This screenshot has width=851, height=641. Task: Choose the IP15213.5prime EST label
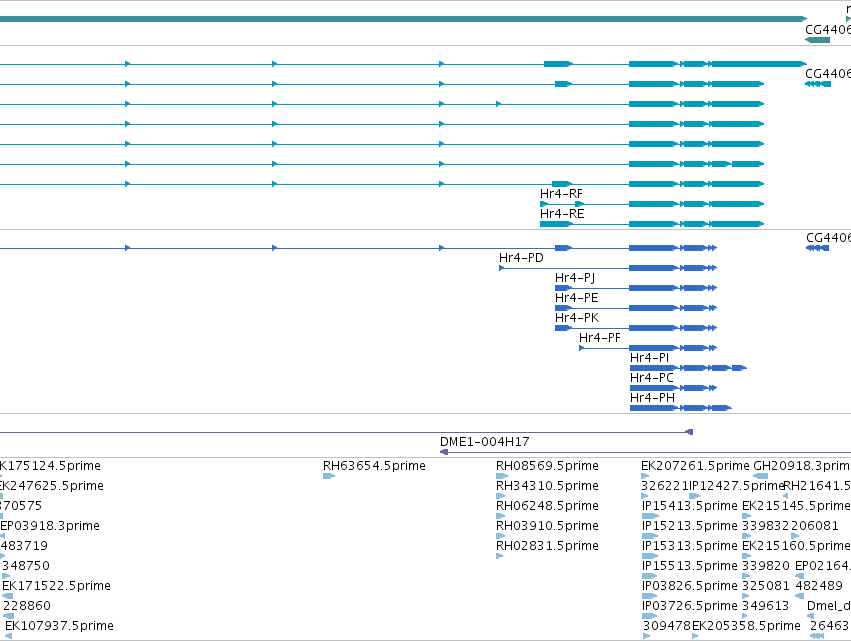[689, 525]
